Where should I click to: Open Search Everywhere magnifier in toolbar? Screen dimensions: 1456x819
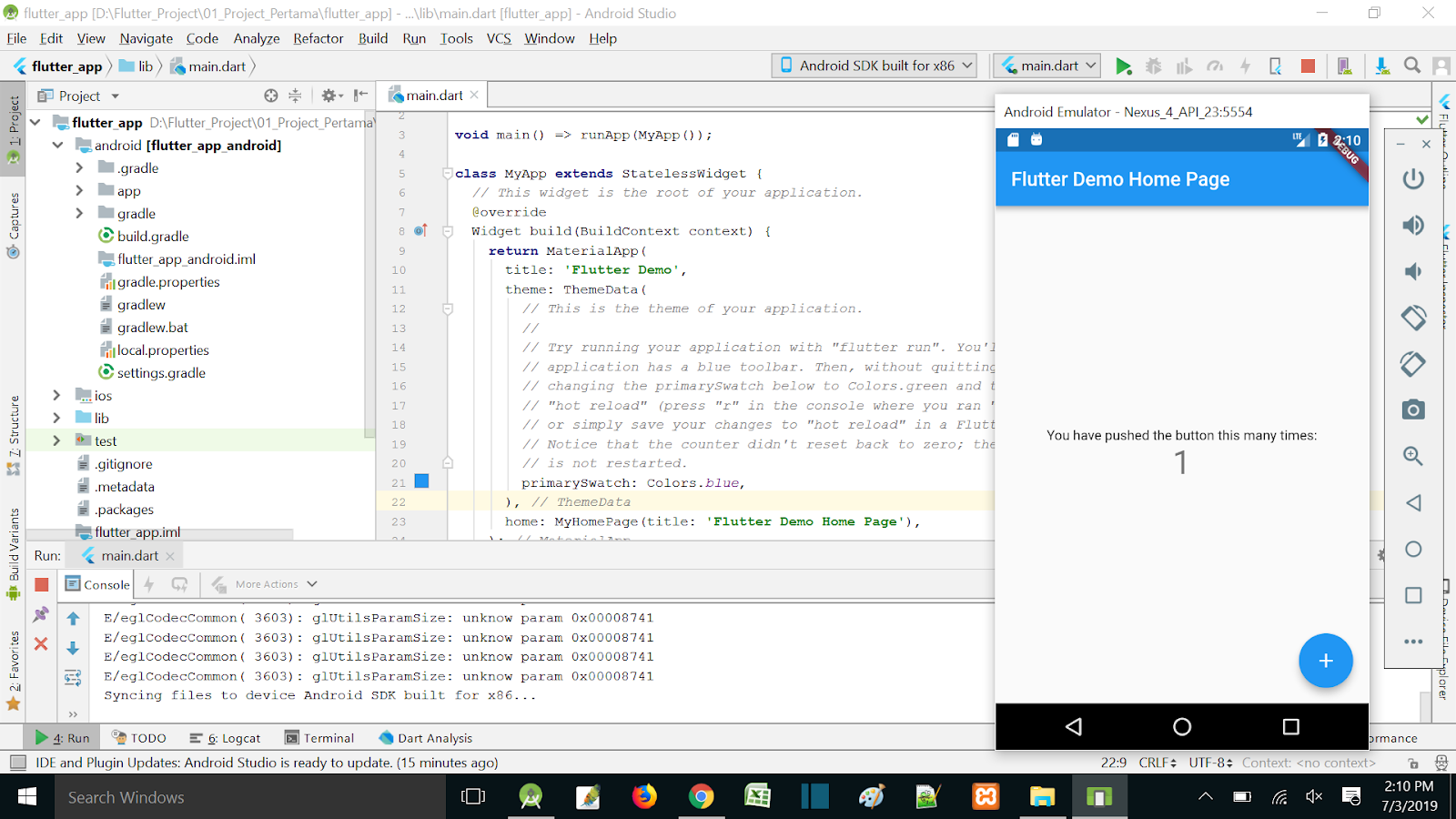(1412, 66)
